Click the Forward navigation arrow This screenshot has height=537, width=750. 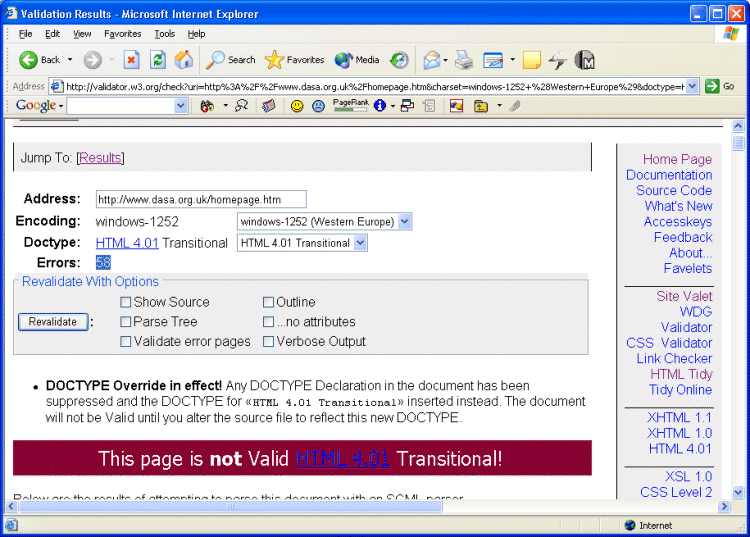(92, 60)
